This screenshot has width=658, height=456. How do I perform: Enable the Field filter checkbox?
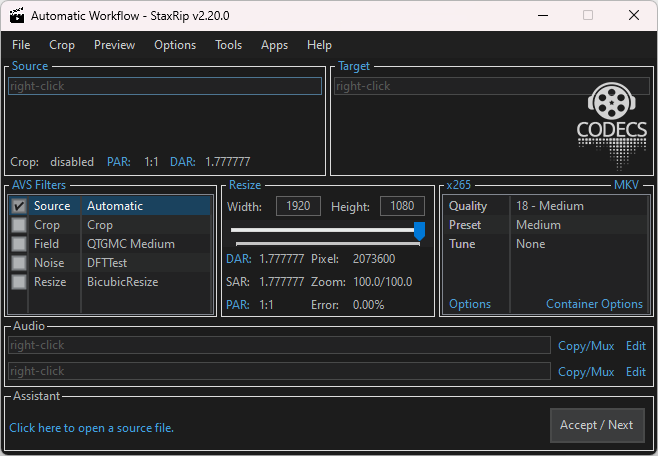pyautogui.click(x=19, y=244)
